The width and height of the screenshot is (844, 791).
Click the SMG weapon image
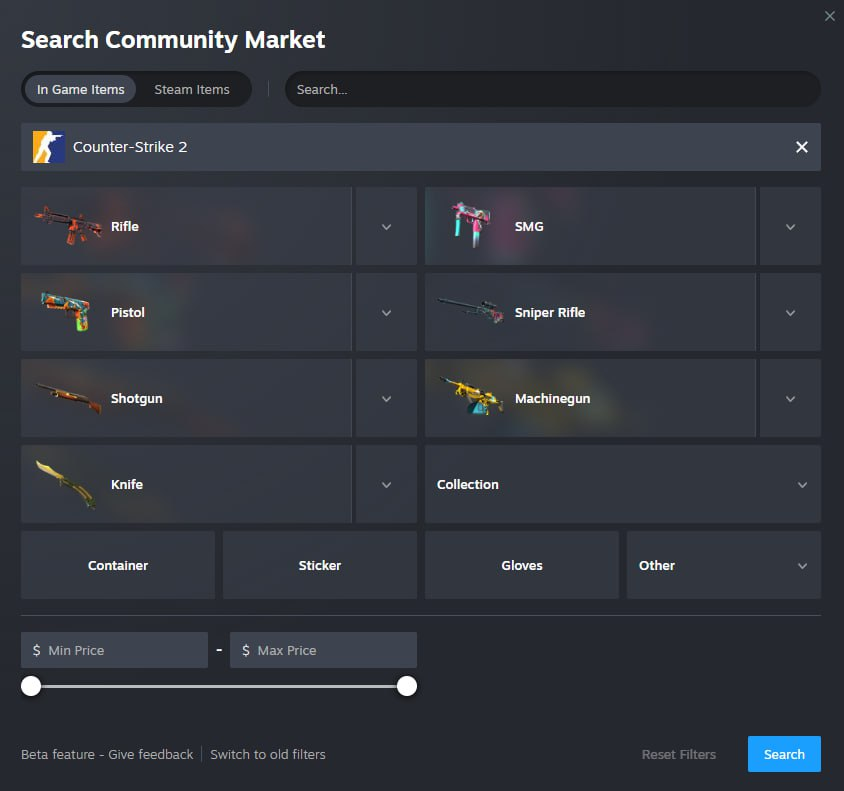(x=470, y=225)
